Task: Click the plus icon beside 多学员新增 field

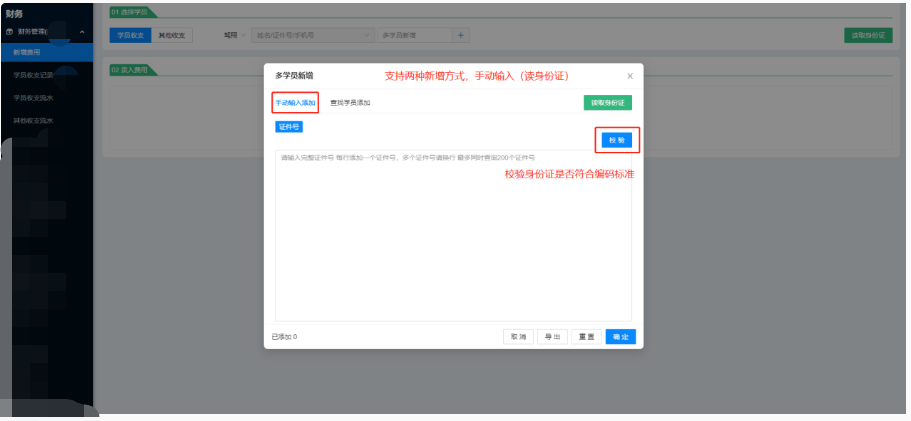Action: pos(461,35)
